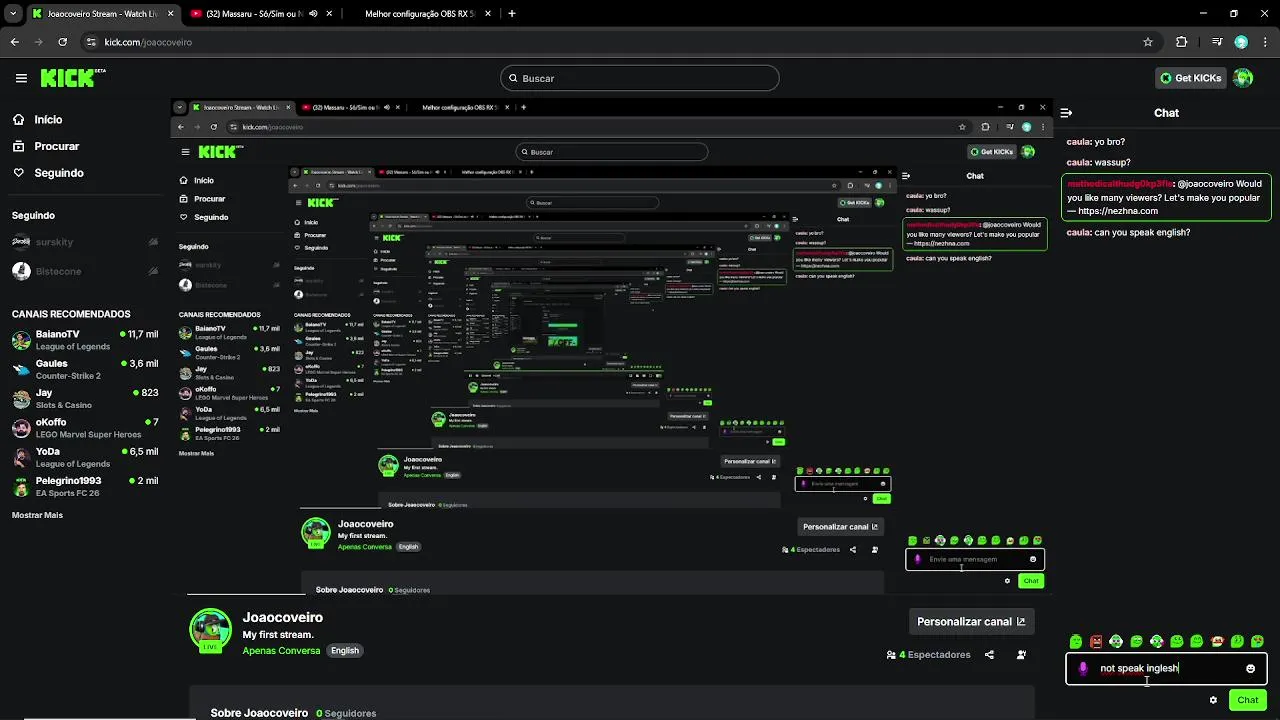The width and height of the screenshot is (1280, 720).
Task: Click the Get KICKs button
Action: click(x=1190, y=78)
